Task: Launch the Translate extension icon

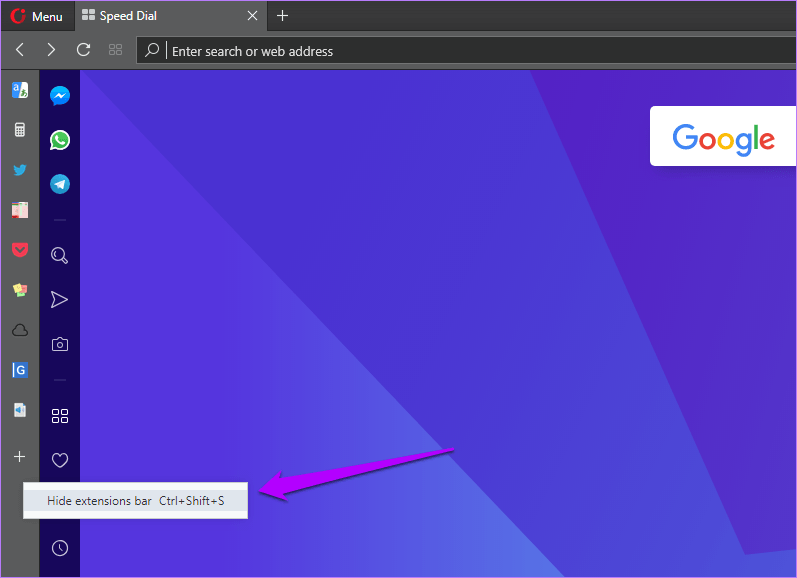Action: tap(20, 90)
